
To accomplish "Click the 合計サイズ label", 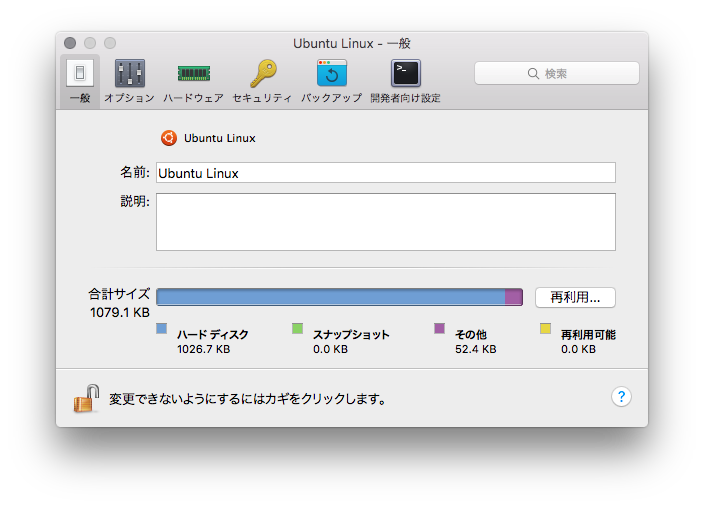I will pyautogui.click(x=119, y=294).
